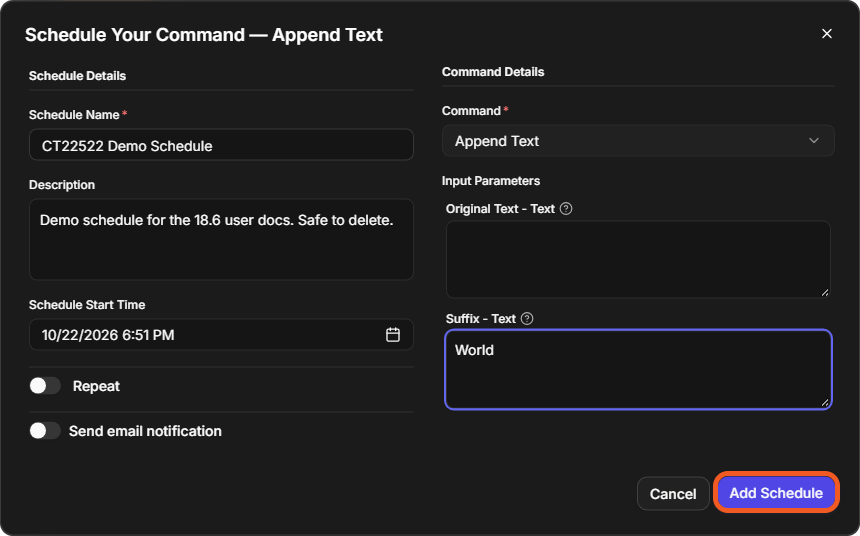Click the empty Original Text box
Viewport: 860px width, 536px height.
pyautogui.click(x=638, y=259)
